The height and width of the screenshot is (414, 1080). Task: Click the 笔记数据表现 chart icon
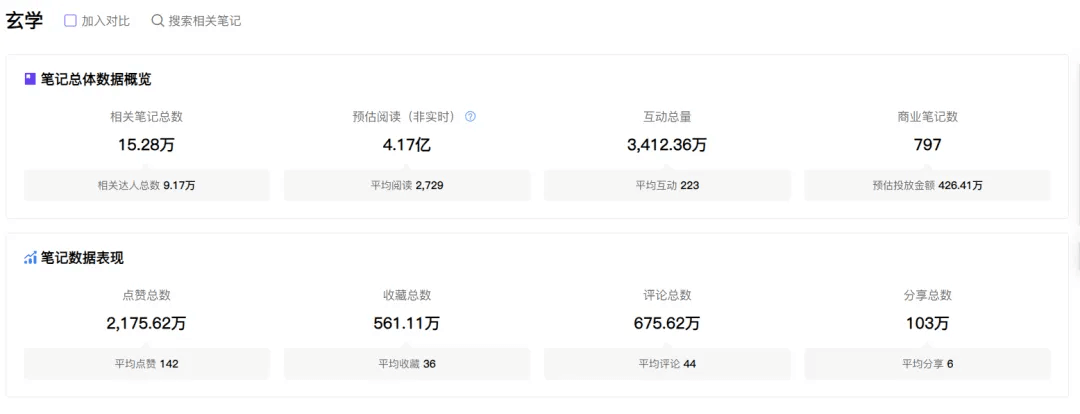(x=30, y=258)
